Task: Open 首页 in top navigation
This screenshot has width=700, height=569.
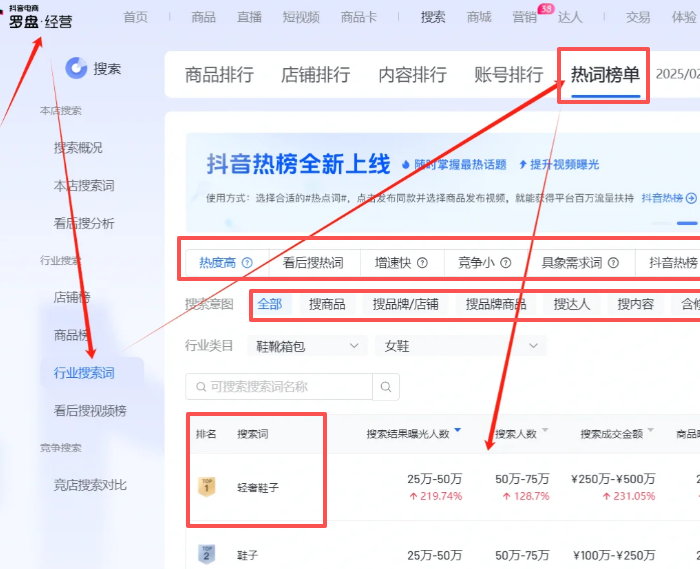Action: point(135,17)
